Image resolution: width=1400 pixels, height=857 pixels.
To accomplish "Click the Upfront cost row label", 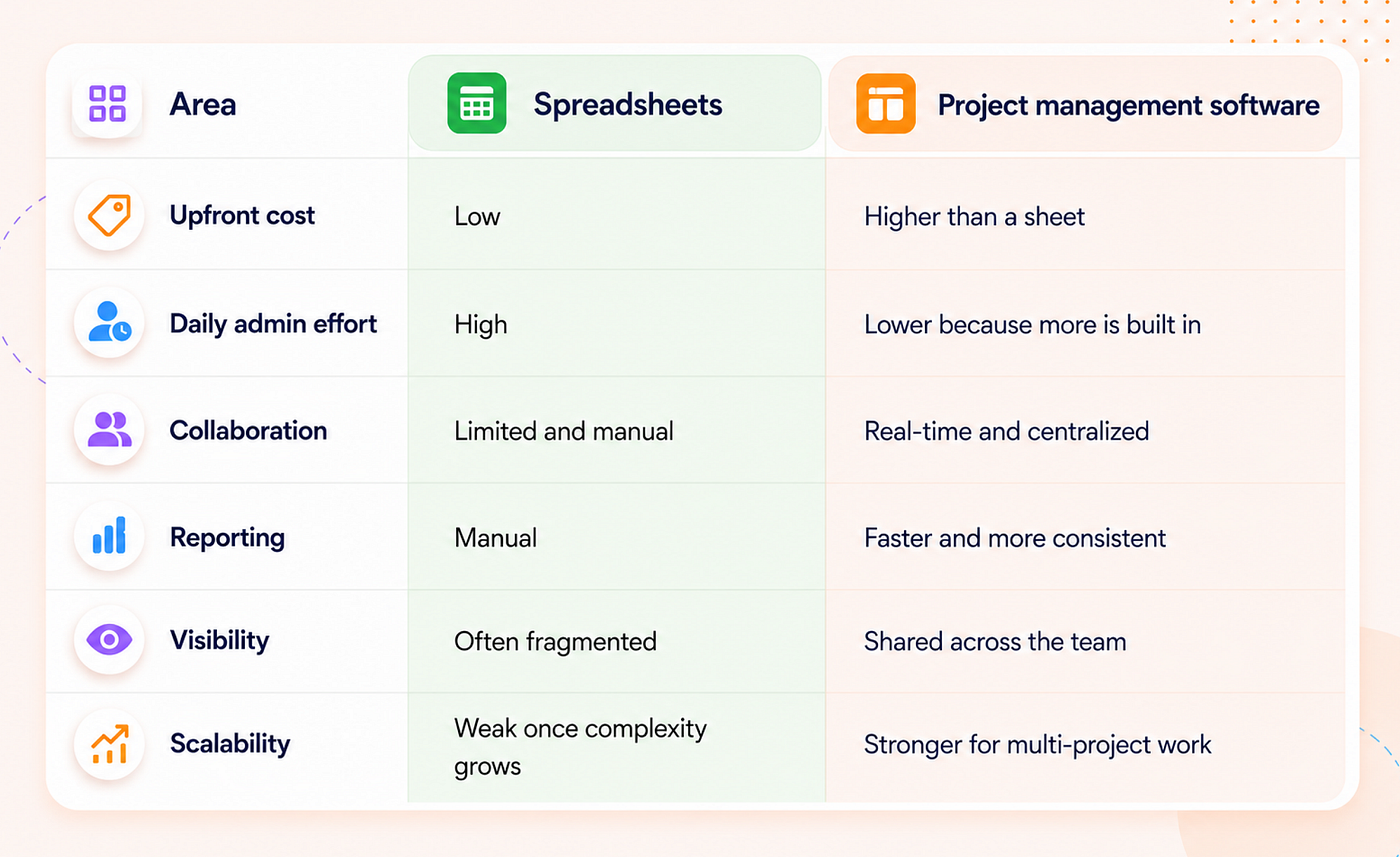I will [x=242, y=215].
